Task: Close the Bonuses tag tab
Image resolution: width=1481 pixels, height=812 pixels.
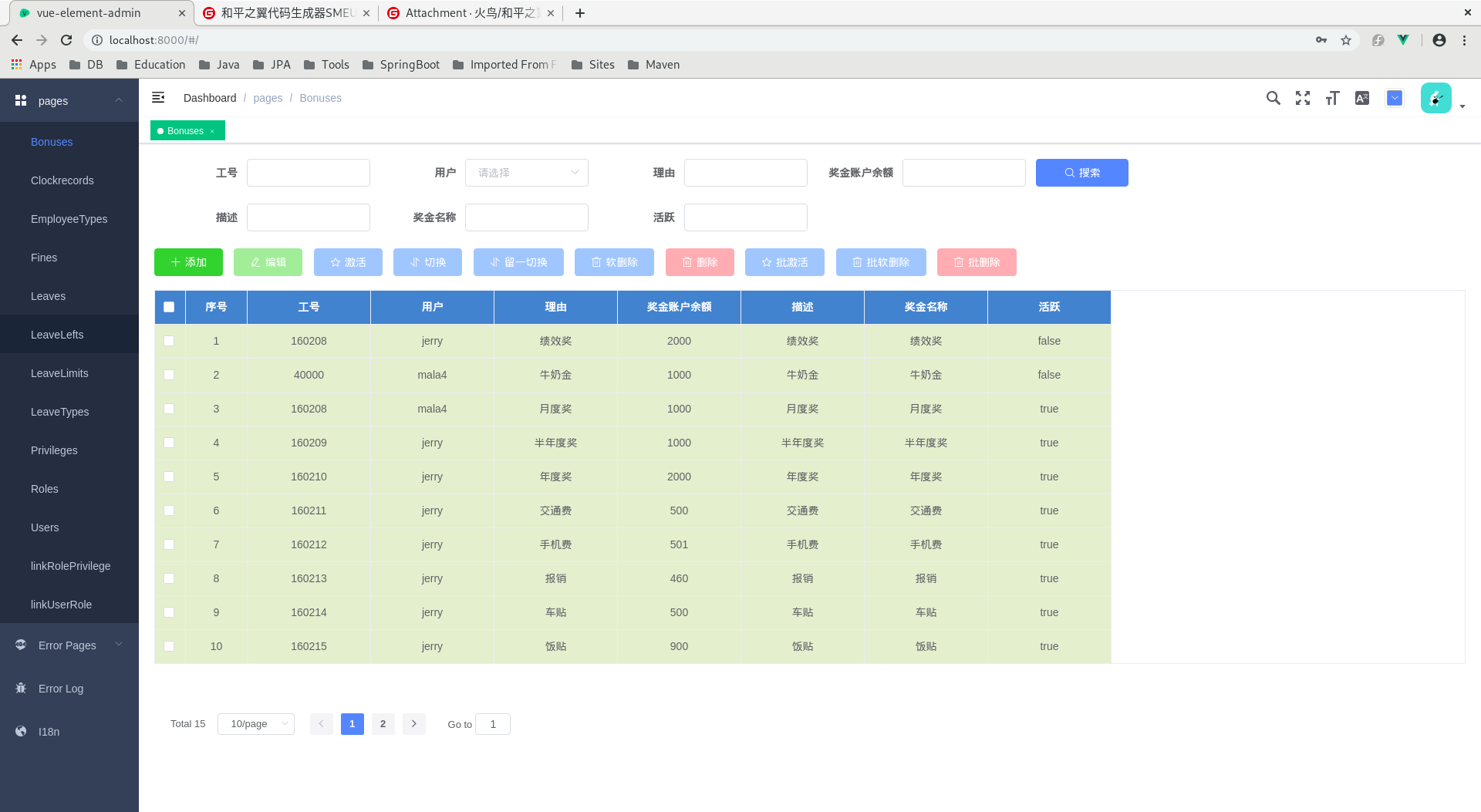Action: click(212, 131)
